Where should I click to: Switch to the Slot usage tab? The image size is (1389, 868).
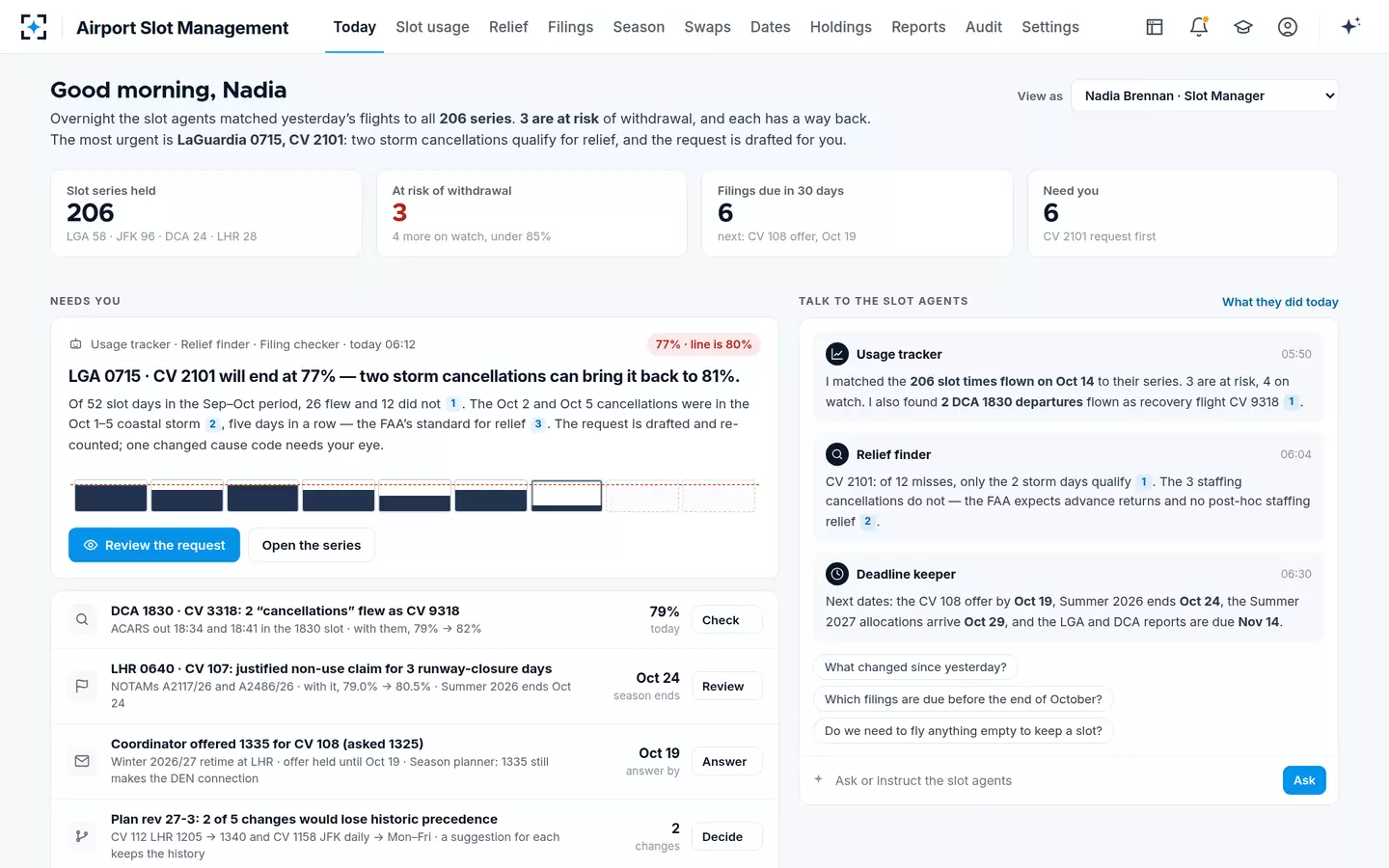coord(432,27)
